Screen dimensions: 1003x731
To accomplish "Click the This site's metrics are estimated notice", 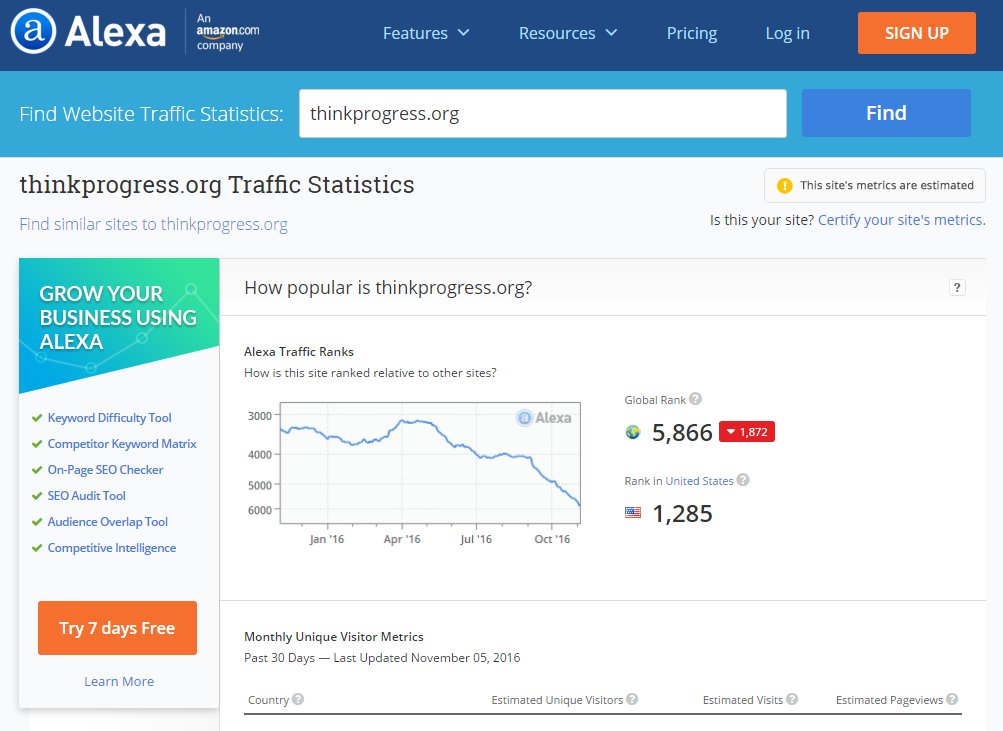I will 874,185.
